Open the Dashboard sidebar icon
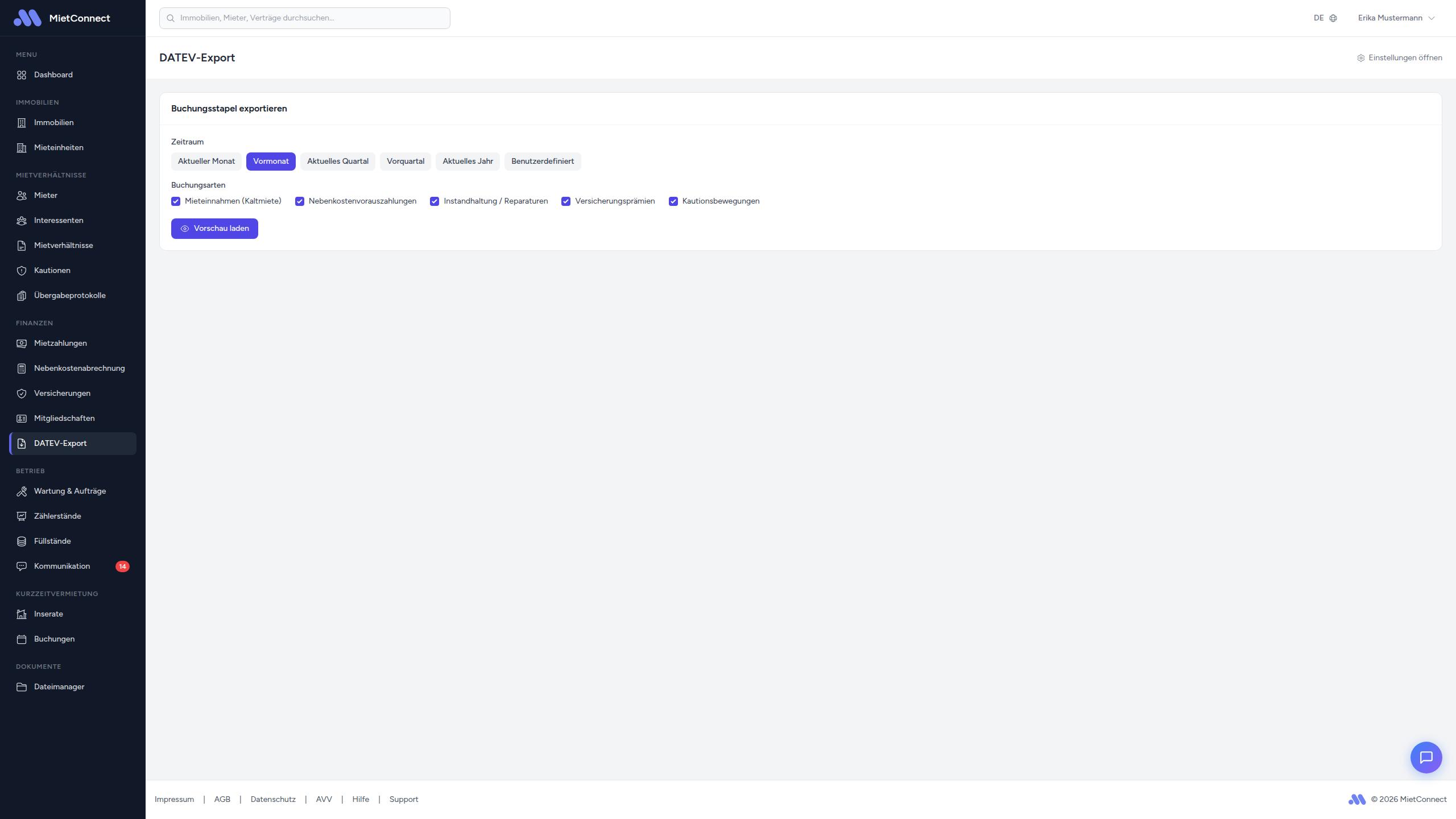Viewport: 1456px width, 819px height. click(x=22, y=75)
